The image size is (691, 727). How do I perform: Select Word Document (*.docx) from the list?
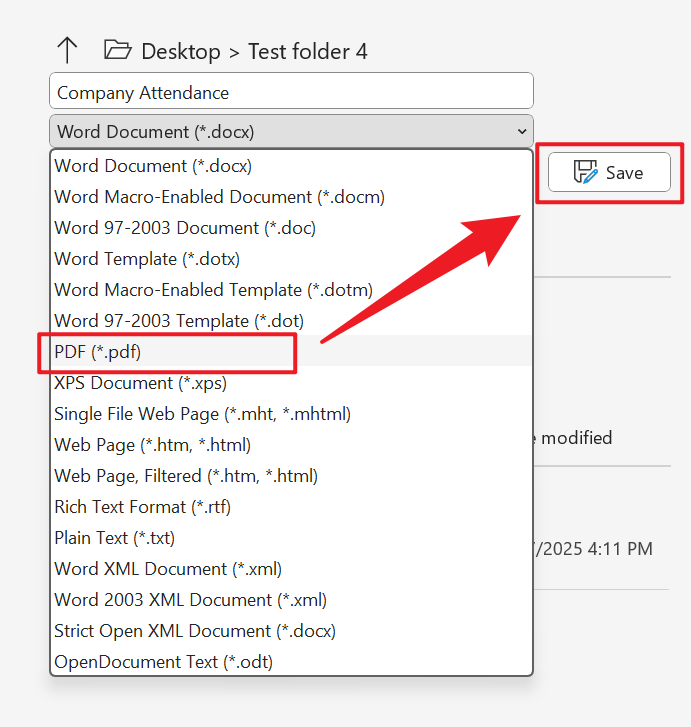(x=291, y=166)
